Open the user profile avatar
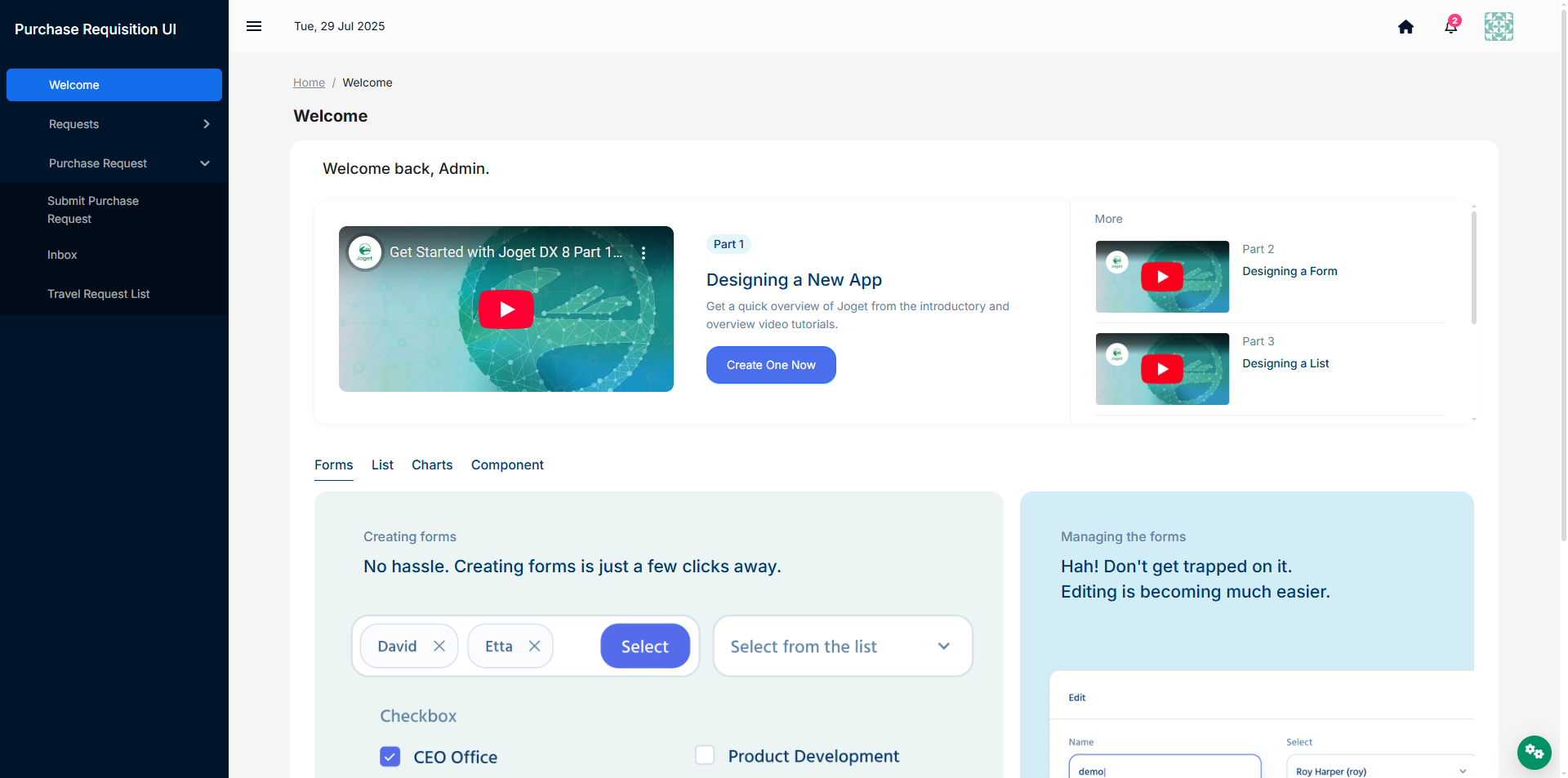 point(1499,26)
